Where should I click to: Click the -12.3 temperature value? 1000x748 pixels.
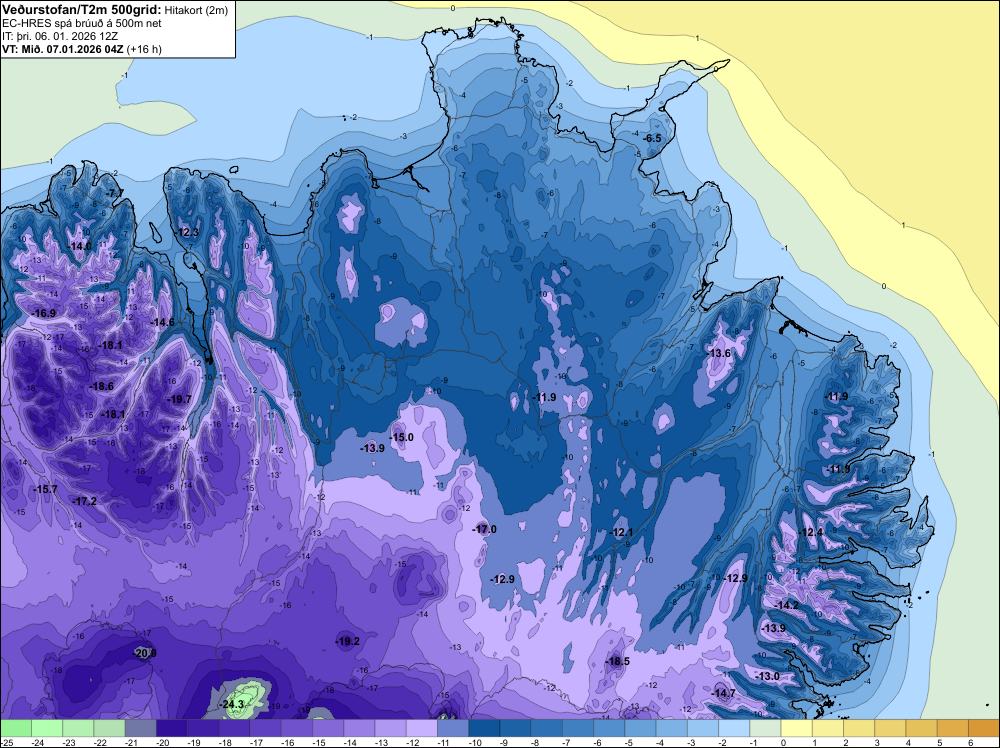click(x=188, y=232)
